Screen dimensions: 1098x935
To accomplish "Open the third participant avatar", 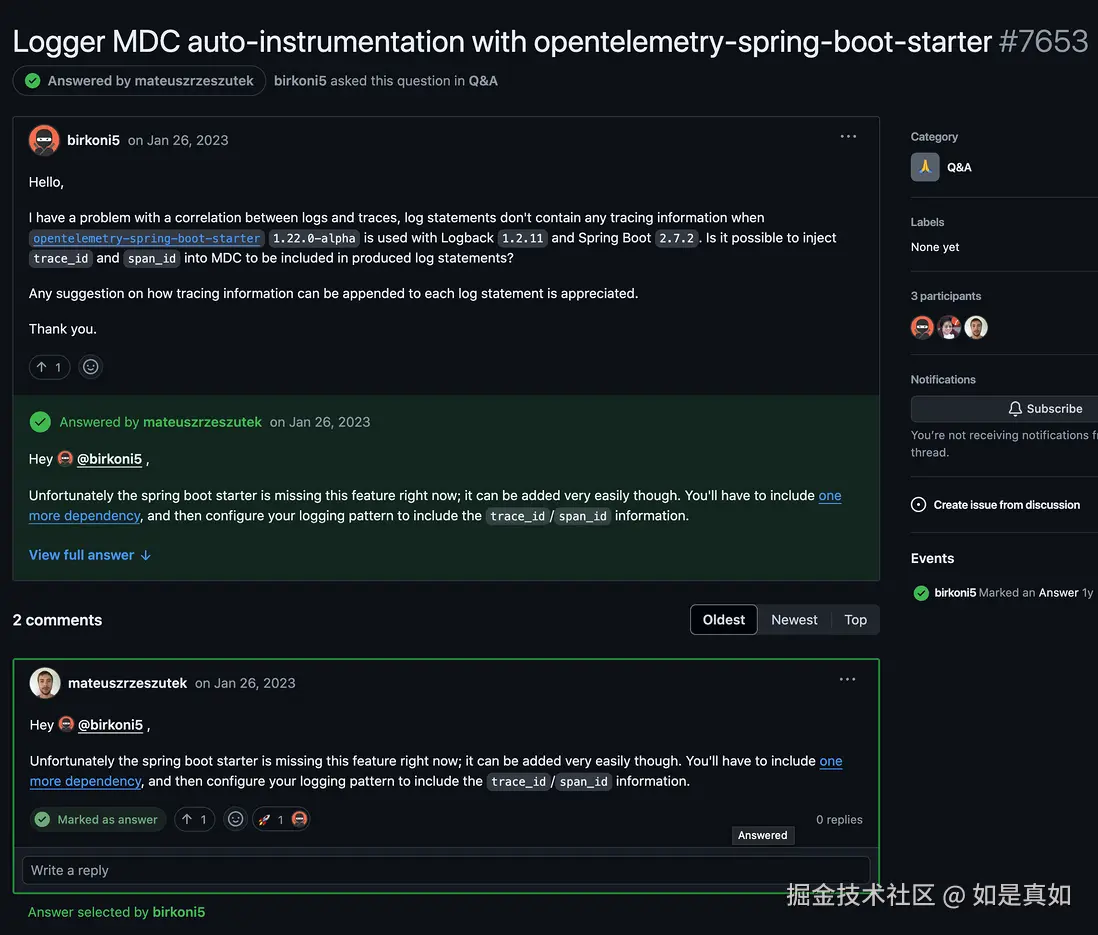I will point(975,327).
